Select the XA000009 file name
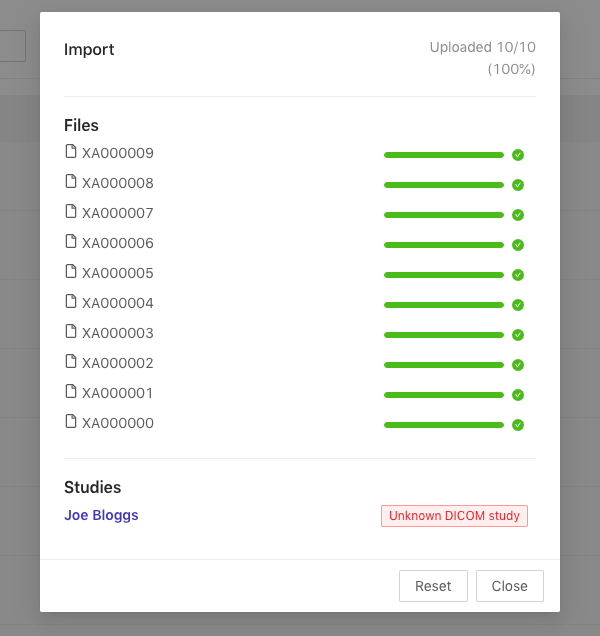The width and height of the screenshot is (600, 636). click(x=118, y=153)
